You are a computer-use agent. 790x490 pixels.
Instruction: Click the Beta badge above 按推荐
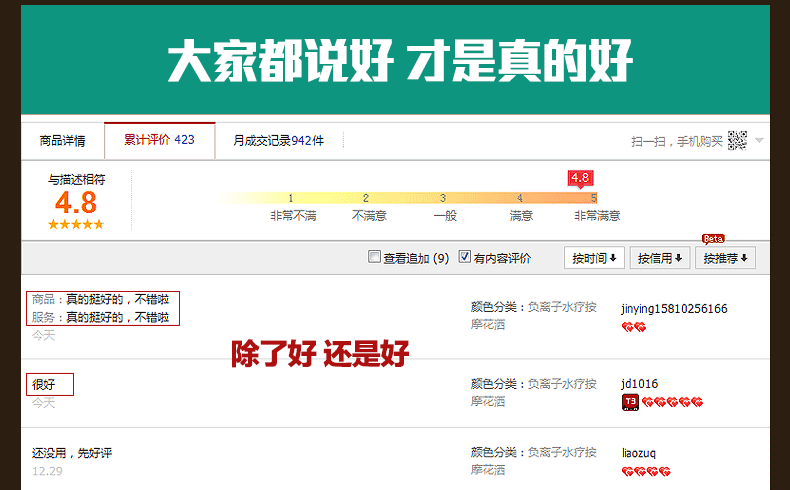[713, 239]
